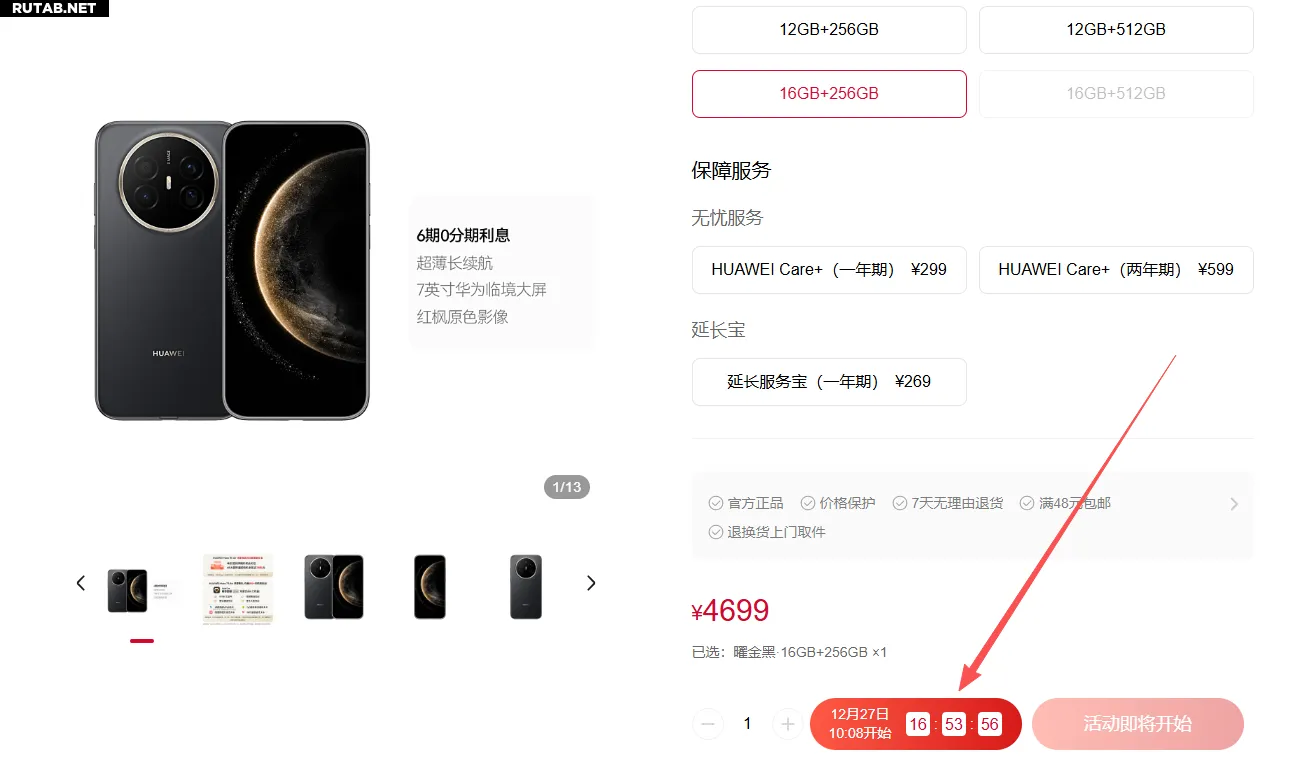
Task: Choose HUAWEI Care+ one-year plan ¥299
Action: tap(829, 270)
